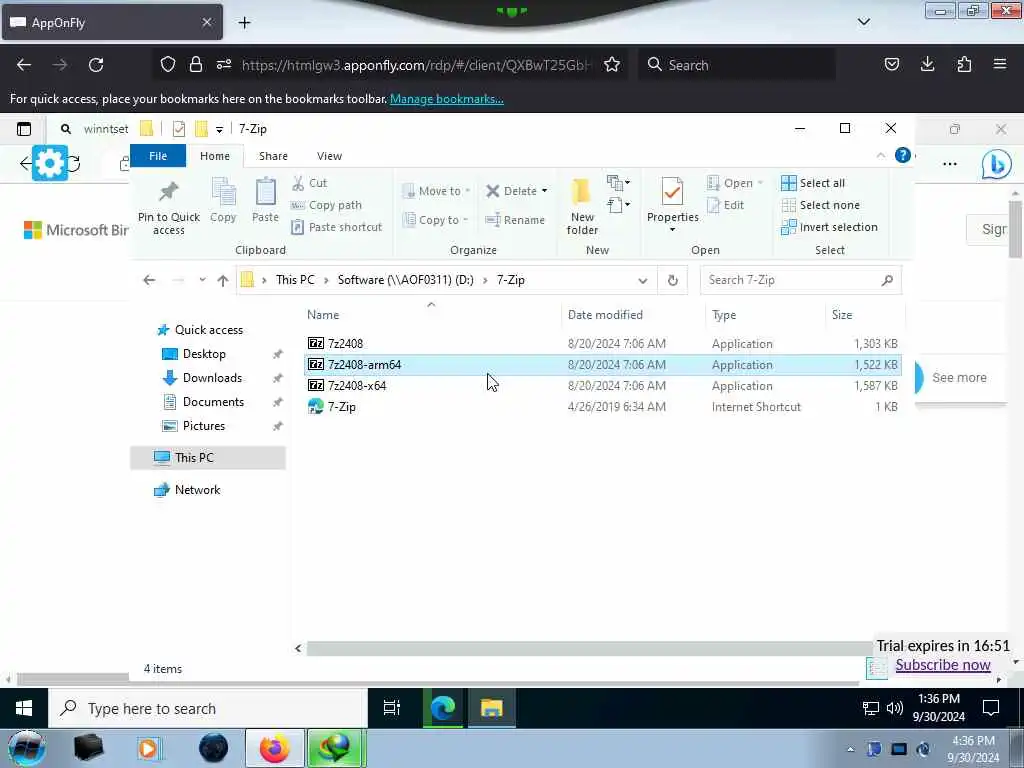The width and height of the screenshot is (1024, 768).
Task: Click Edit in the Open group
Action: tap(726, 205)
